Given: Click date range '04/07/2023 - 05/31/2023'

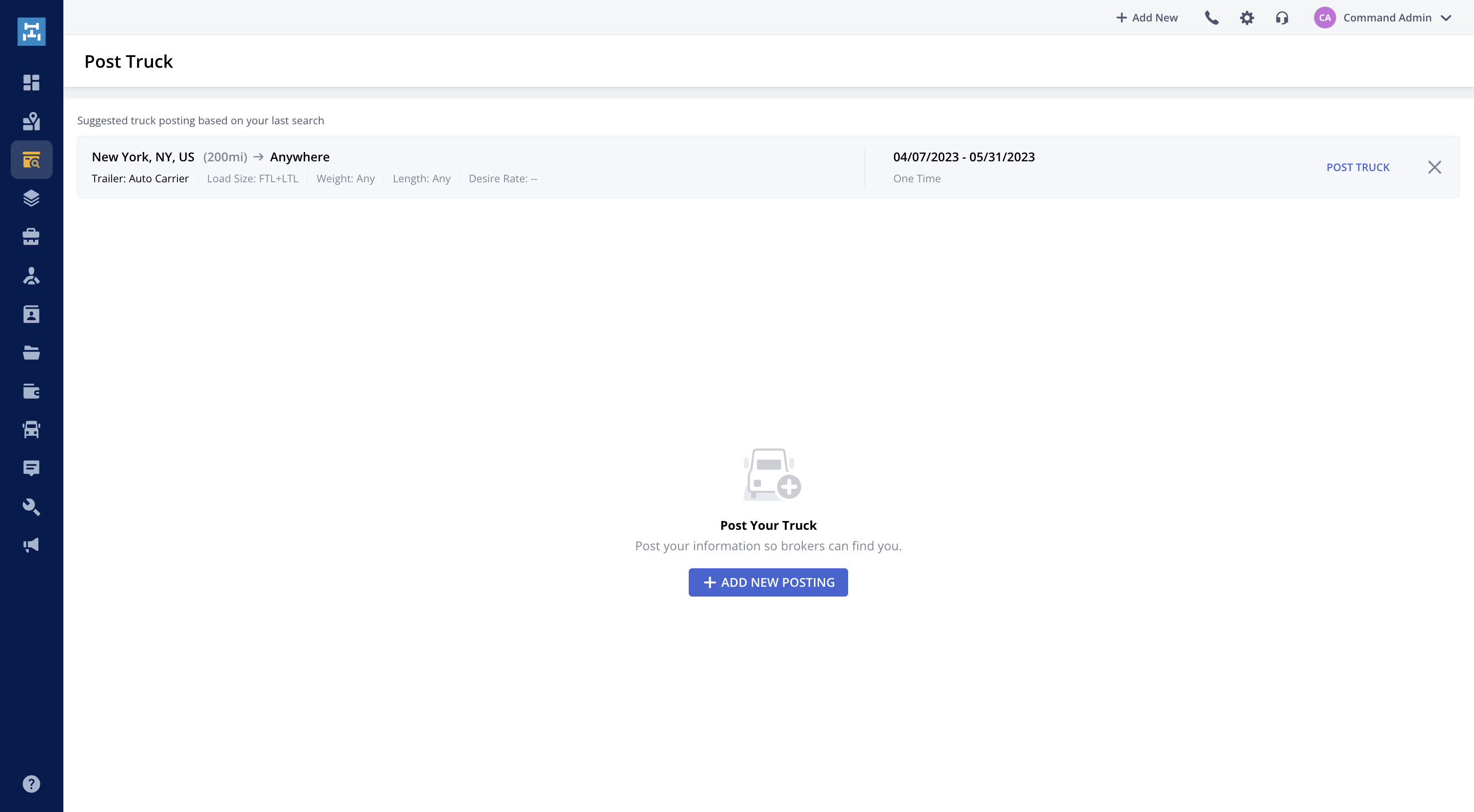Looking at the screenshot, I should (964, 157).
